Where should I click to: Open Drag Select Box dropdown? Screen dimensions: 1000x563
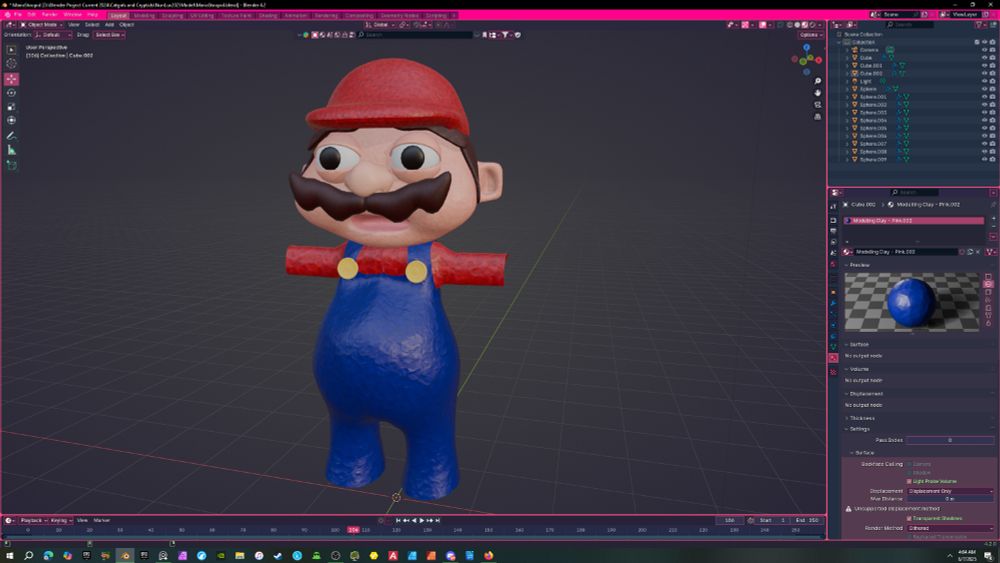109,35
